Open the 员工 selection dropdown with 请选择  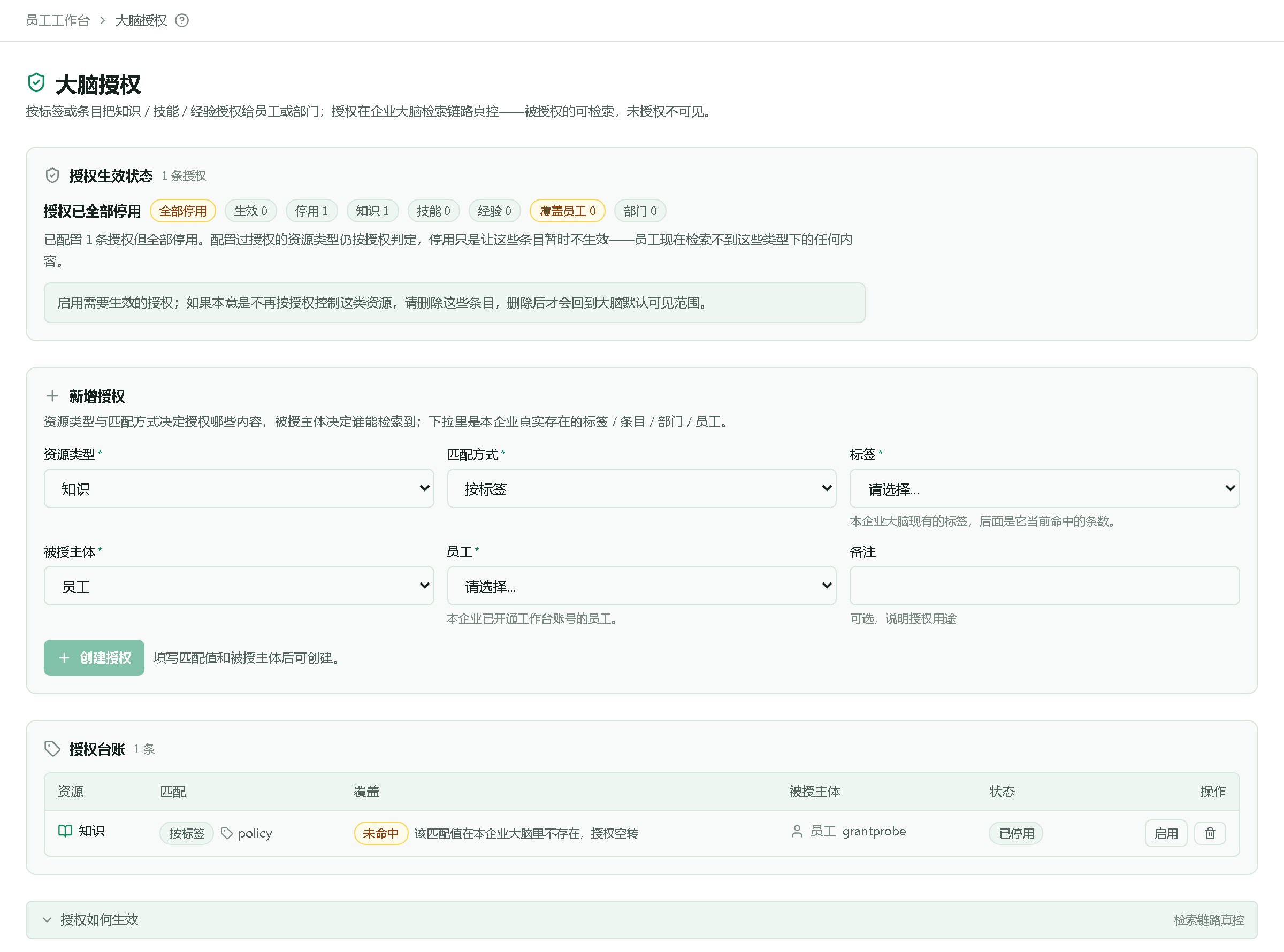[641, 586]
